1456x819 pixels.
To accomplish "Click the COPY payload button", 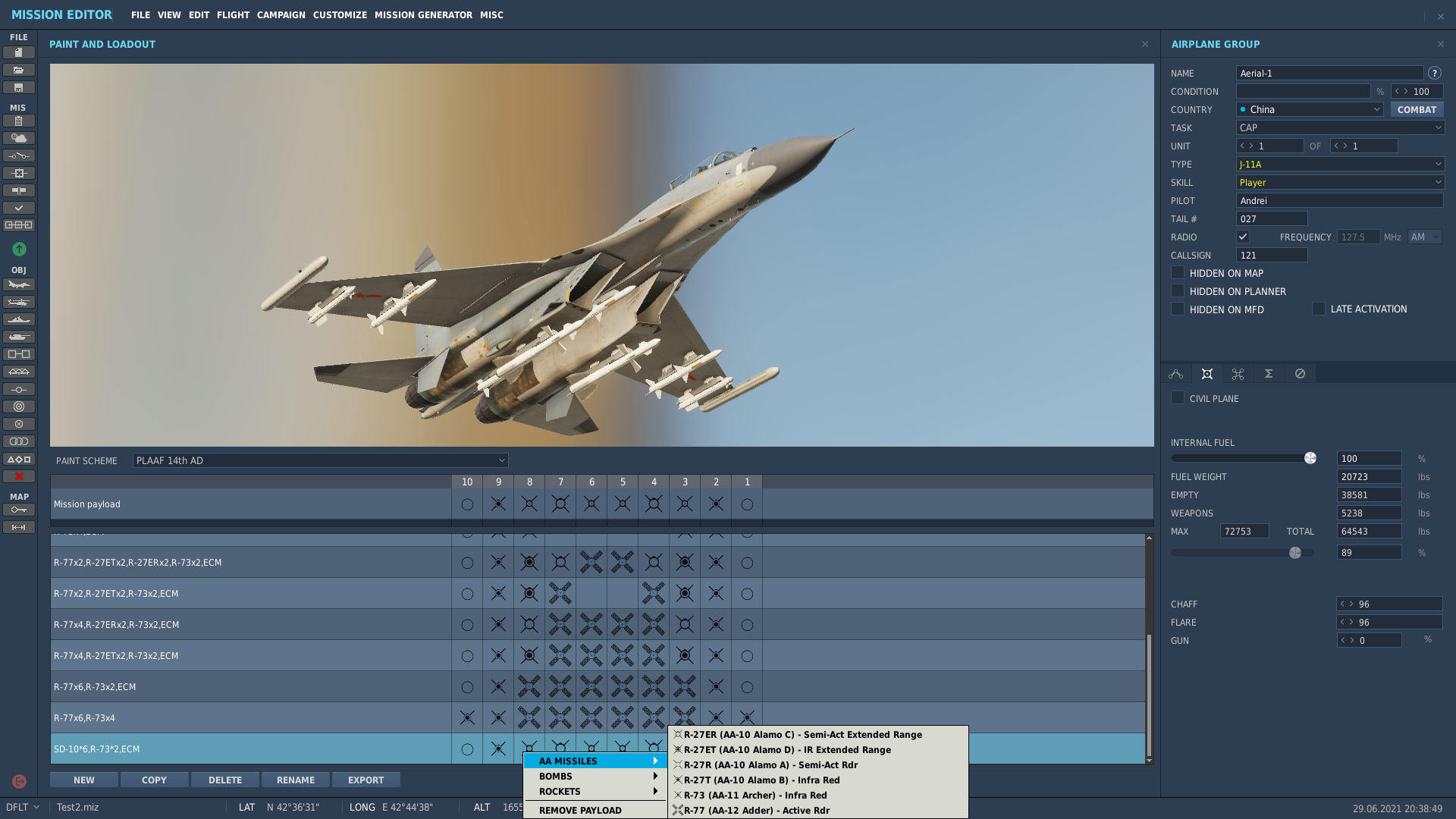I will pos(154,780).
